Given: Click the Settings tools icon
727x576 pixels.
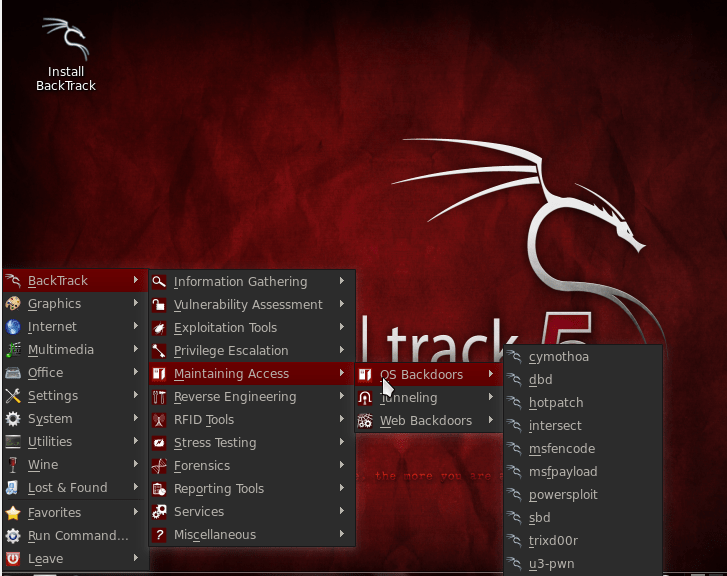Looking at the screenshot, I should [x=13, y=396].
